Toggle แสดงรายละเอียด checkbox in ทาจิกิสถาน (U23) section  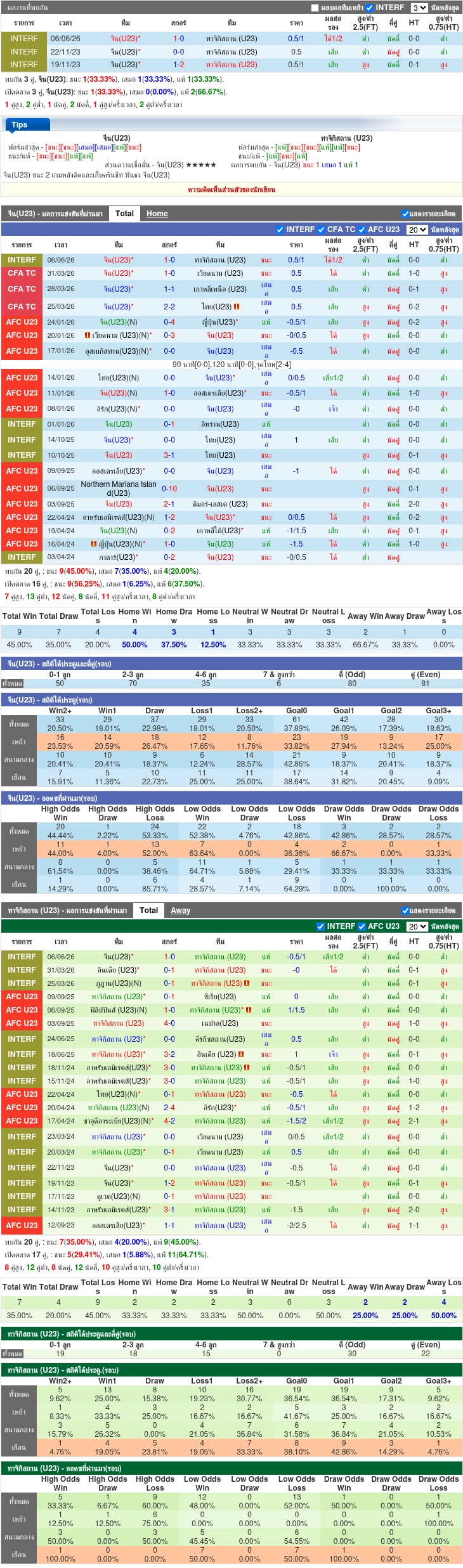pyautogui.click(x=405, y=910)
